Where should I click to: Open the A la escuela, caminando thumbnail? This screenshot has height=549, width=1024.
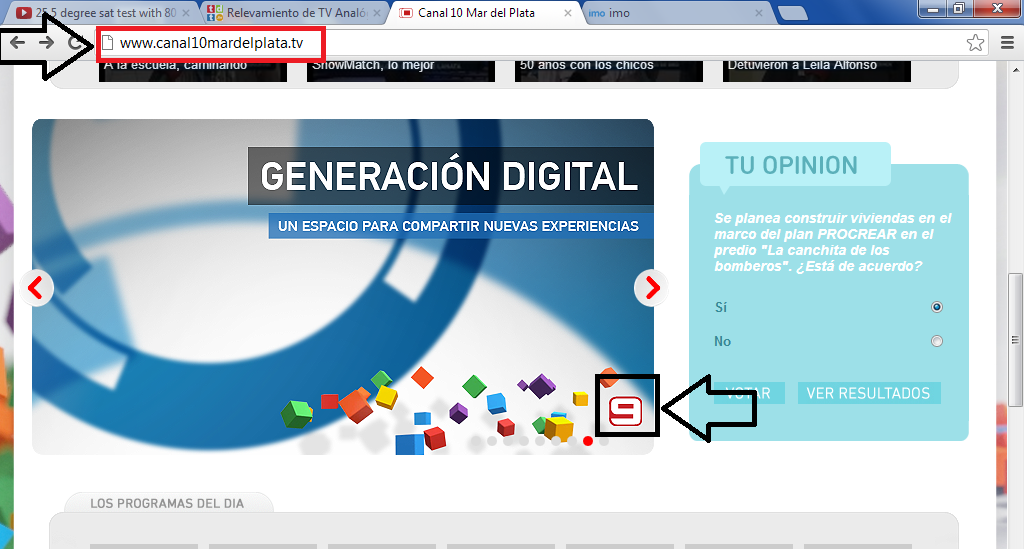(193, 71)
